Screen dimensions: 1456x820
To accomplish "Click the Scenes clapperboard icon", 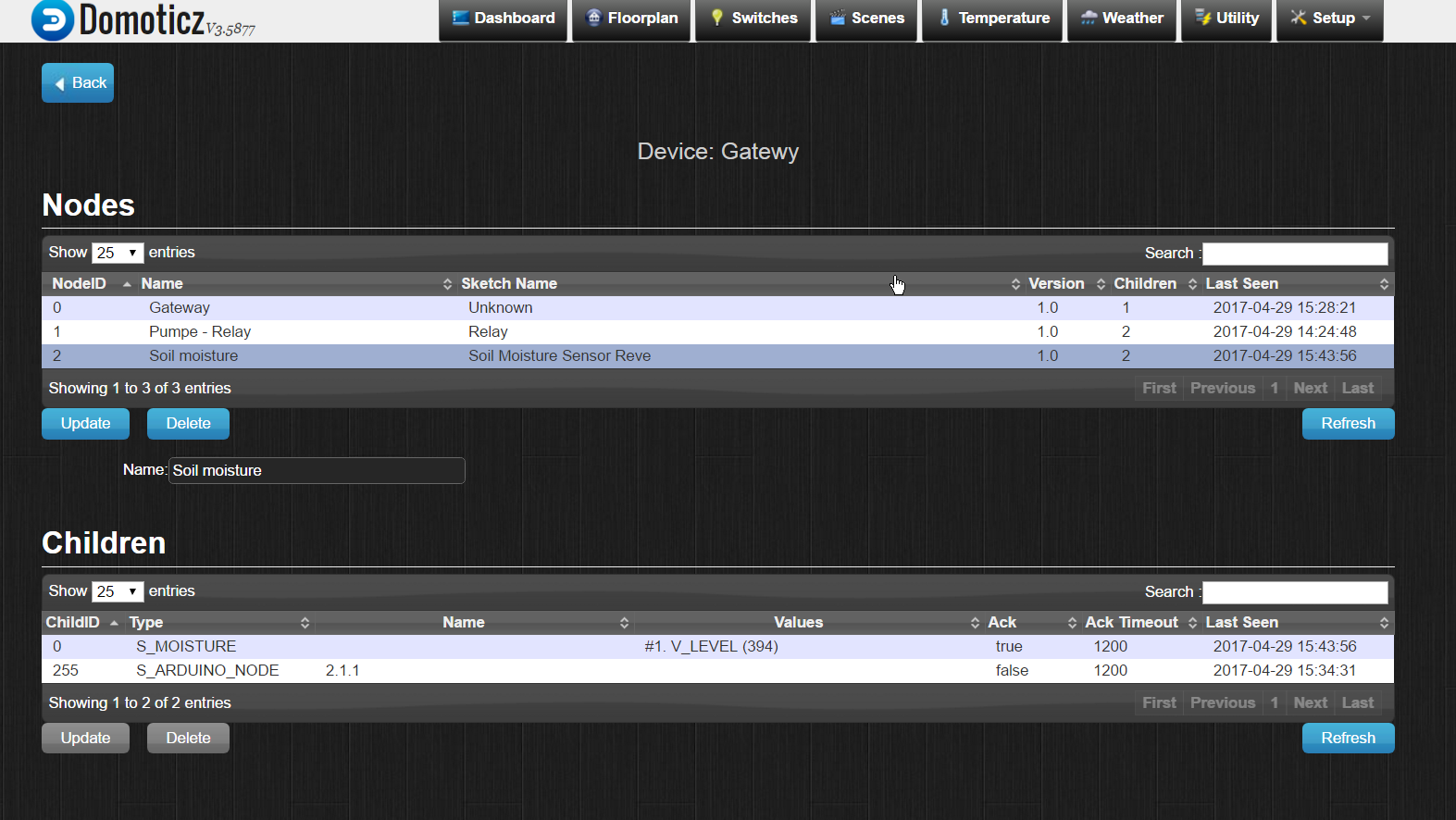I will tap(838, 18).
